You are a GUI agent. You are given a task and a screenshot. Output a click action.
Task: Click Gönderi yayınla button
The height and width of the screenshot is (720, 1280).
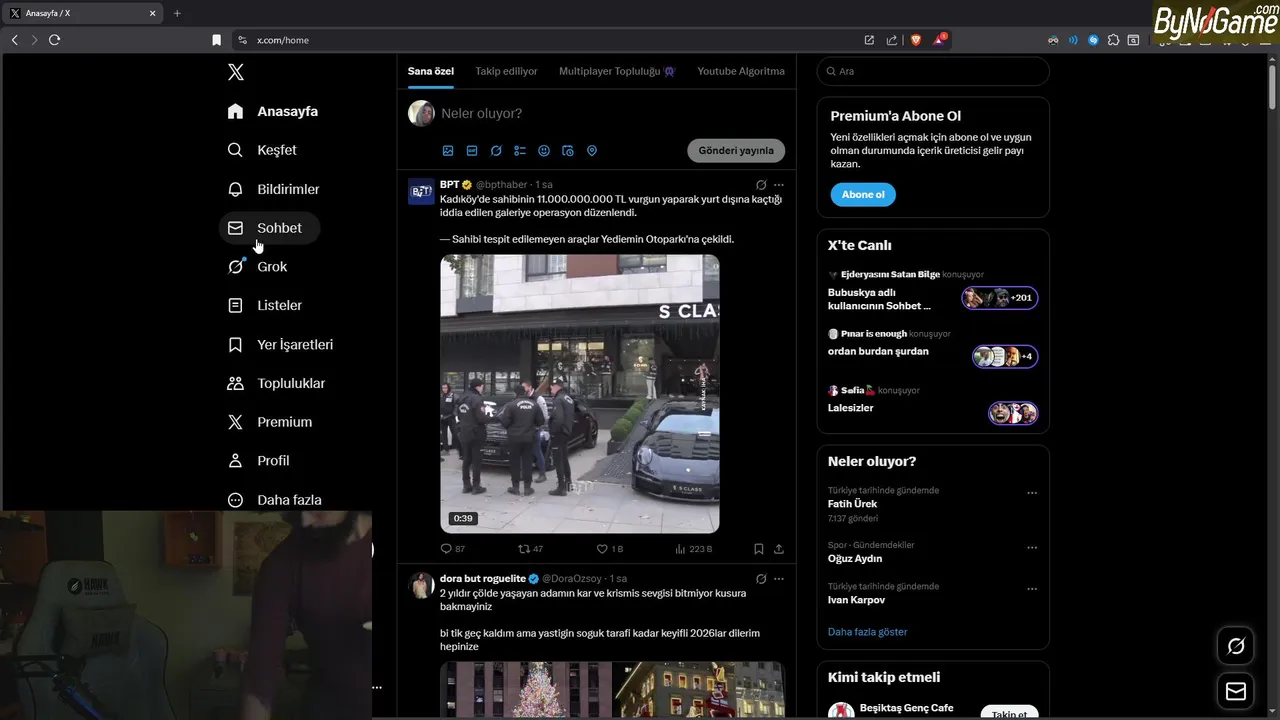point(736,151)
